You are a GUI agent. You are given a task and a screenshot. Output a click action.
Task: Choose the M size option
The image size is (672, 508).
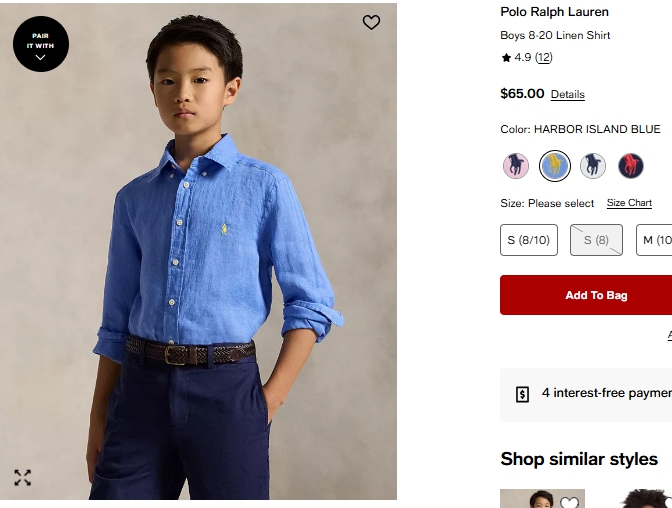656,240
